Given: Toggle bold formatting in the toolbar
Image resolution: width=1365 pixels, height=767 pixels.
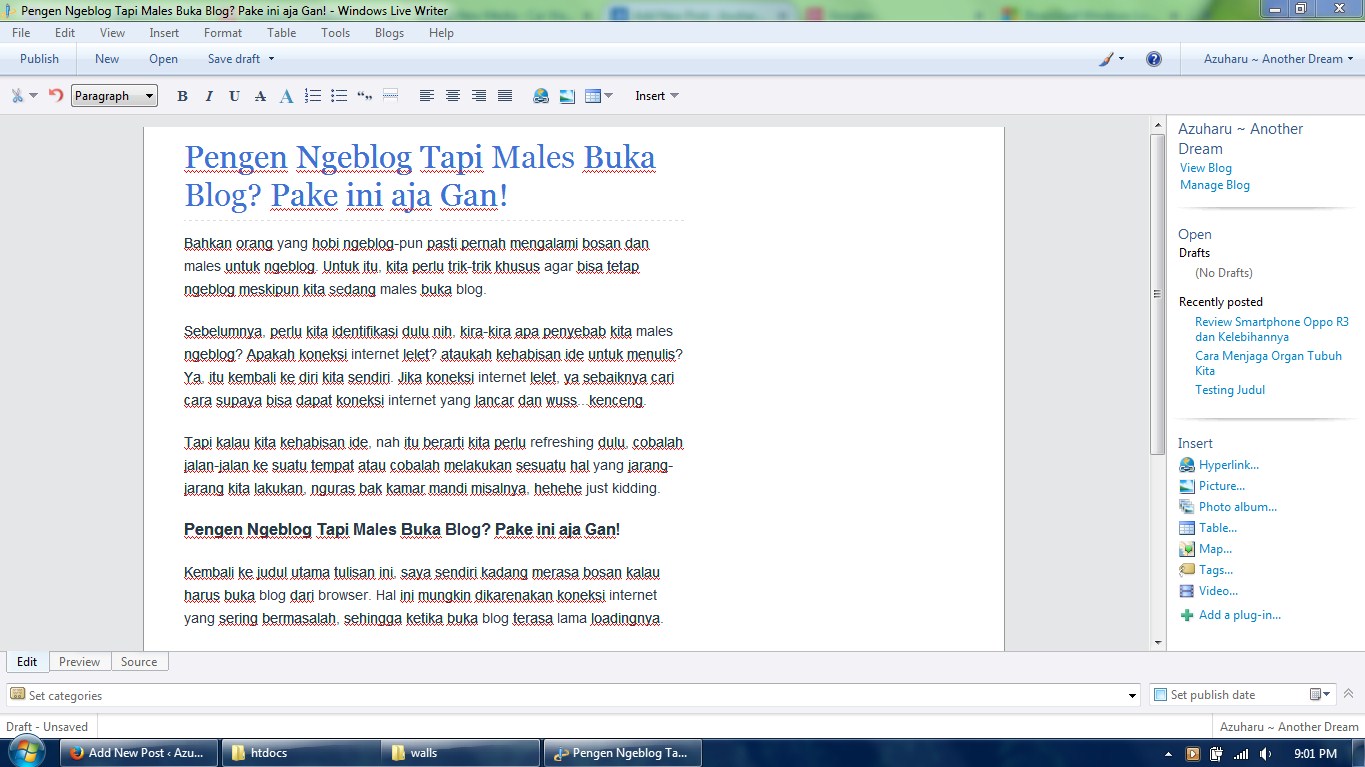Looking at the screenshot, I should (182, 96).
